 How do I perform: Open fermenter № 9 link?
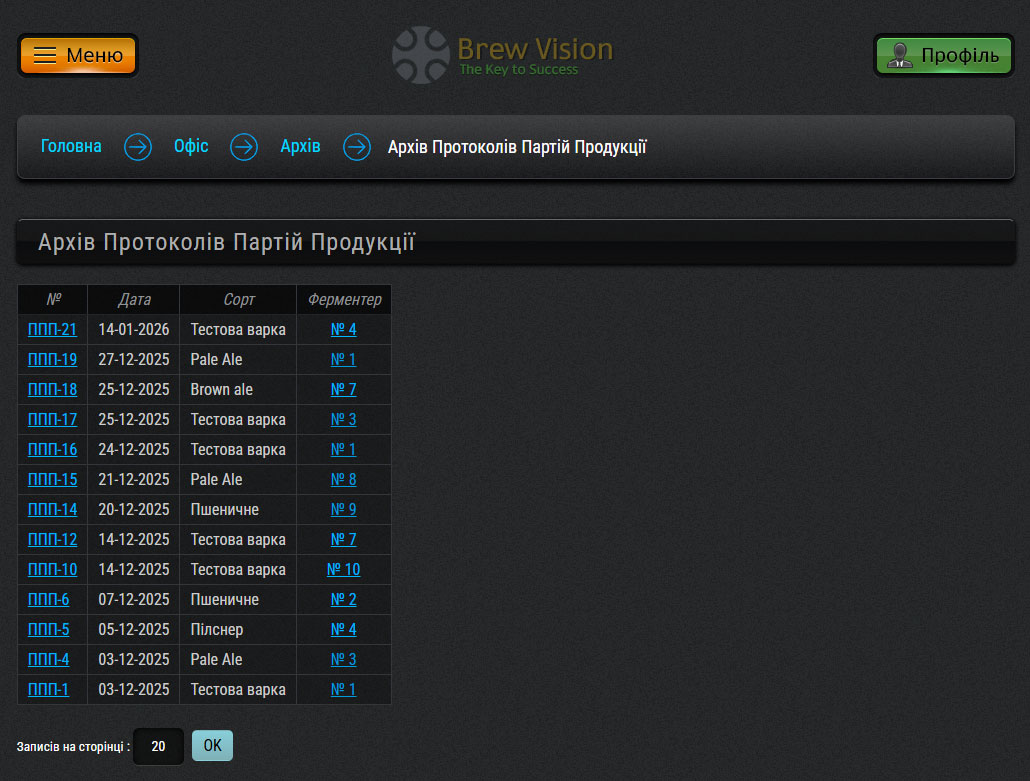pyautogui.click(x=343, y=510)
